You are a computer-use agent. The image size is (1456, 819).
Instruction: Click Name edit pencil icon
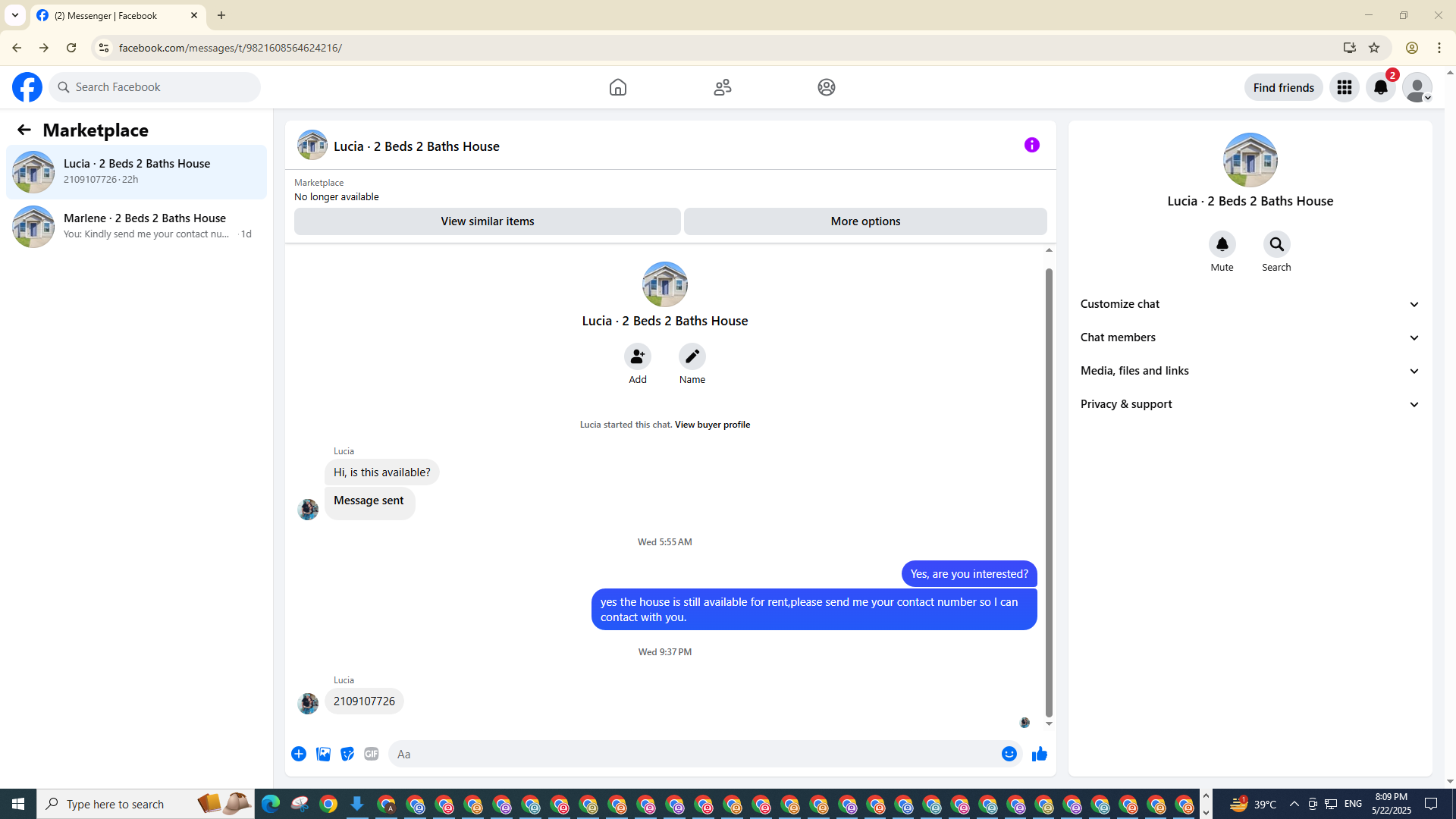click(692, 356)
